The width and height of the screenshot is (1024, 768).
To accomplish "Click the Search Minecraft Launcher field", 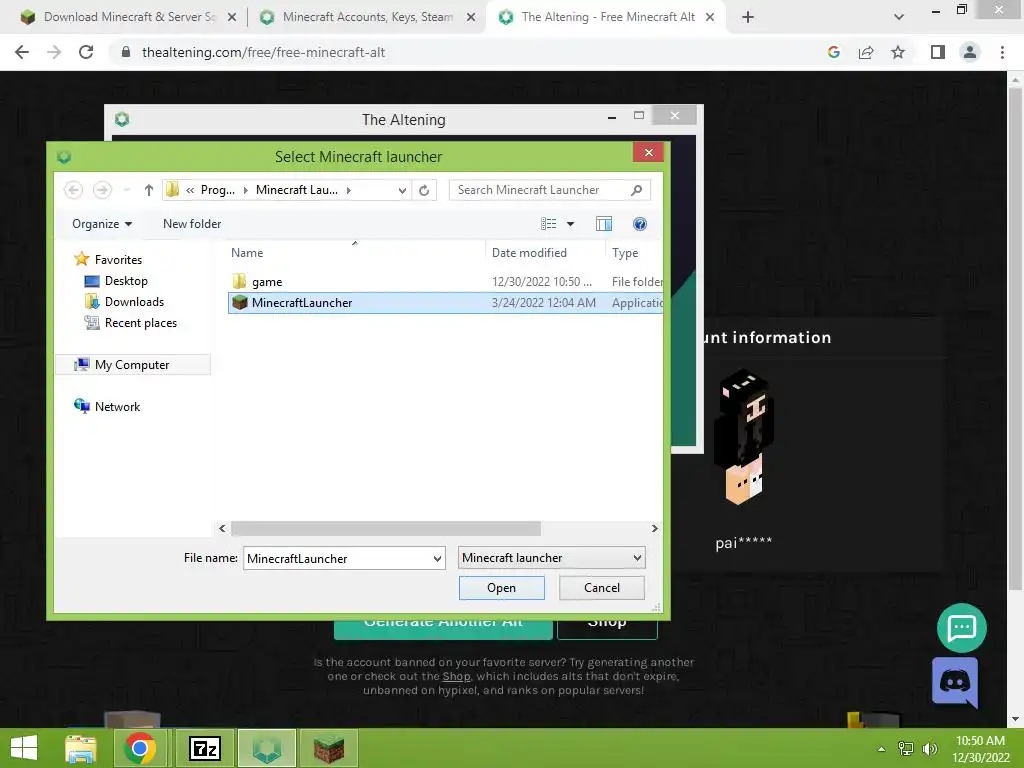I will pyautogui.click(x=541, y=190).
